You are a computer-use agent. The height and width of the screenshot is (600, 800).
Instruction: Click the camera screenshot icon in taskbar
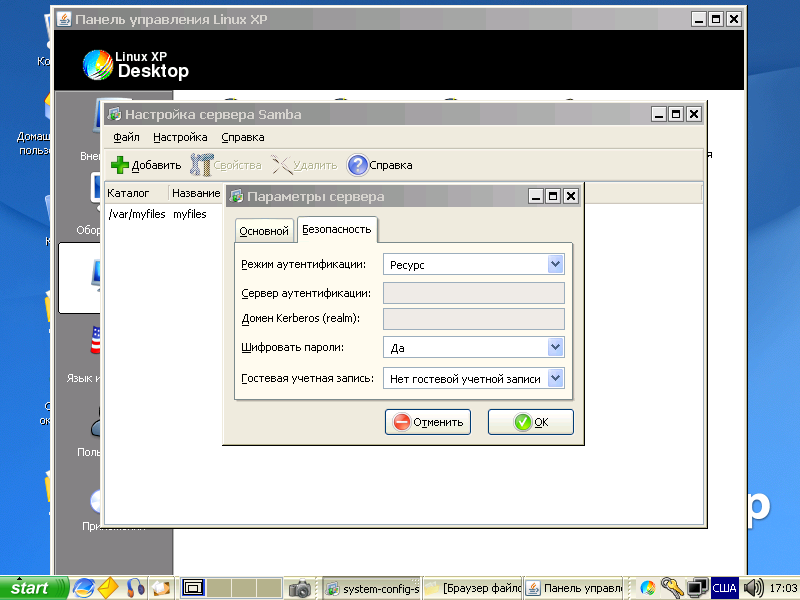[300, 589]
